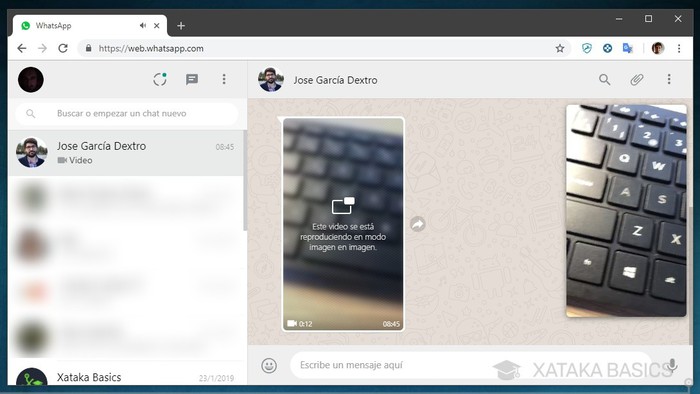
Task: Reload the WhatsApp Web page
Action: (63, 48)
